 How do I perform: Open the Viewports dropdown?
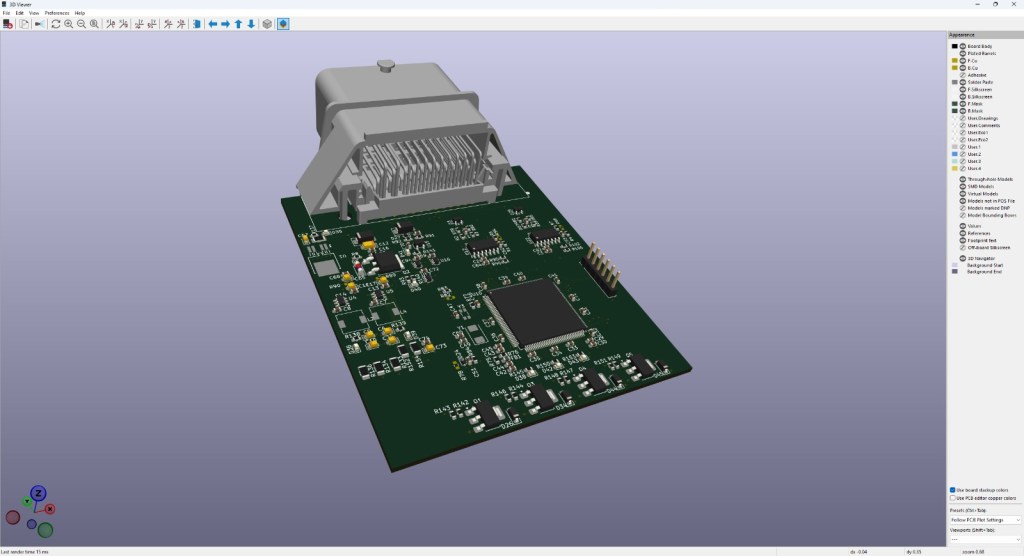pyautogui.click(x=984, y=540)
